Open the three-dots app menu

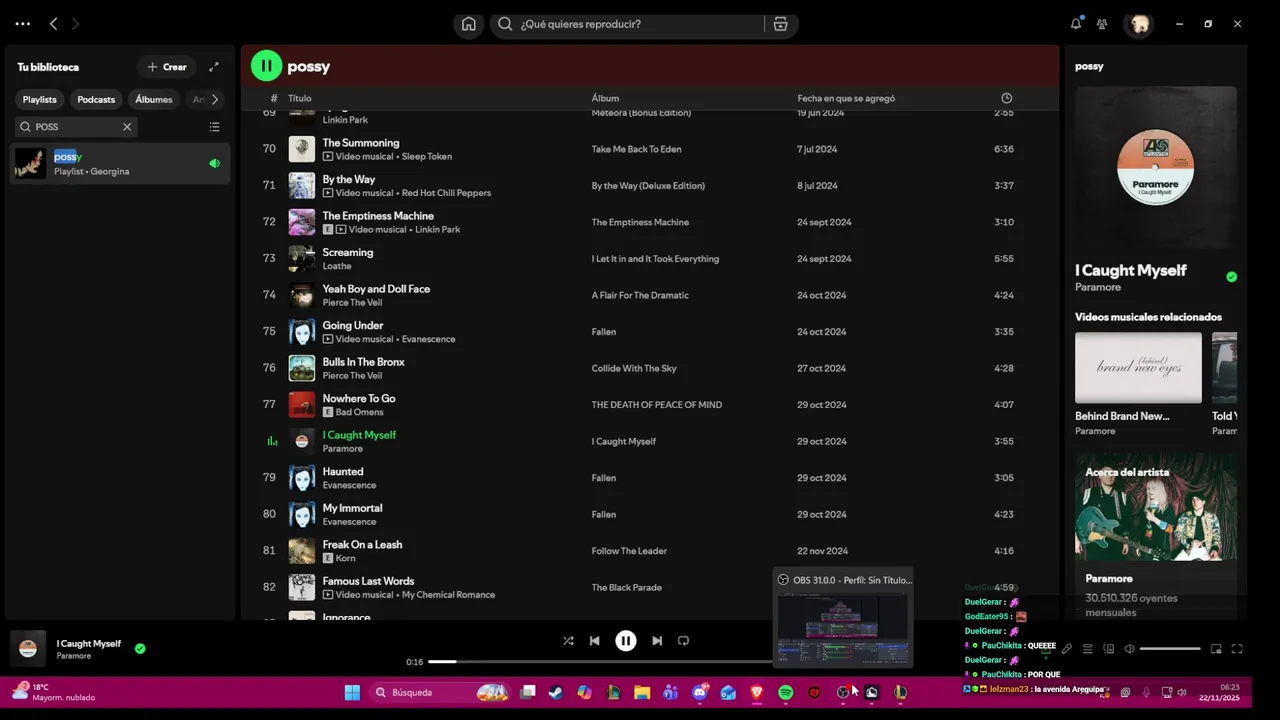tap(23, 24)
